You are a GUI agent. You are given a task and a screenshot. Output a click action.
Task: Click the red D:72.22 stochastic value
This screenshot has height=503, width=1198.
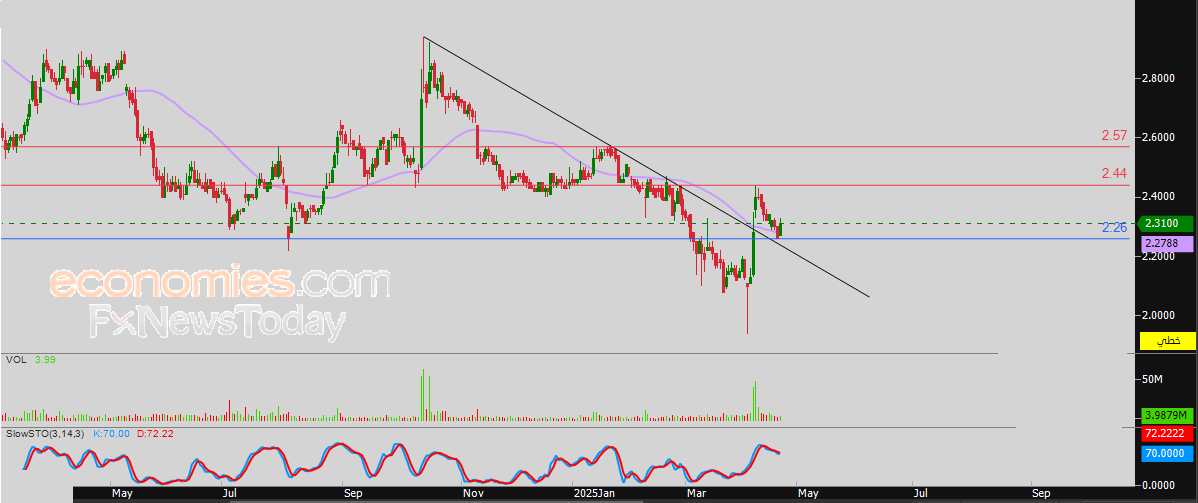[x=155, y=433]
